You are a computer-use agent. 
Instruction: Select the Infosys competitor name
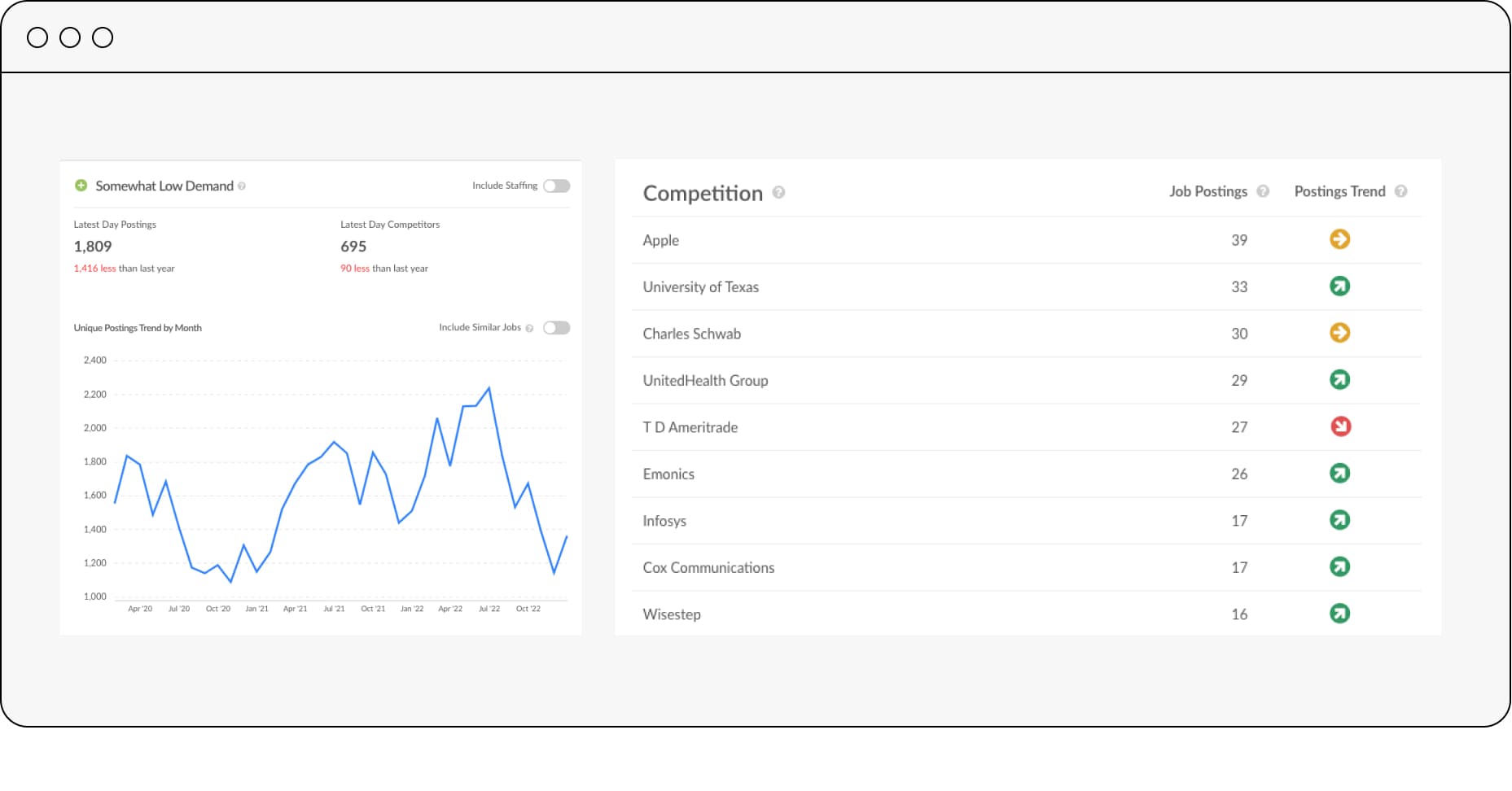click(664, 521)
